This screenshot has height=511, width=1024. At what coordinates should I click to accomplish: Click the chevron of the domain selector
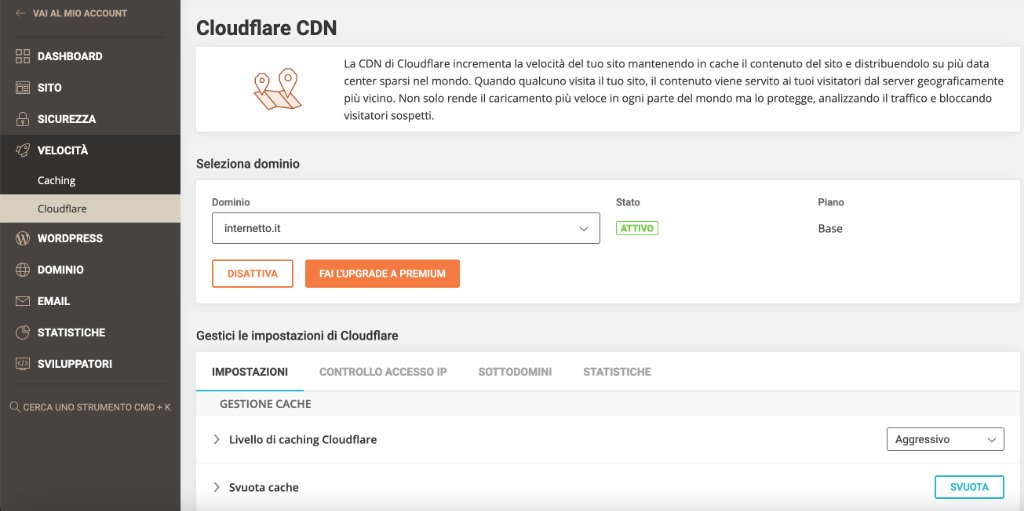tap(584, 229)
